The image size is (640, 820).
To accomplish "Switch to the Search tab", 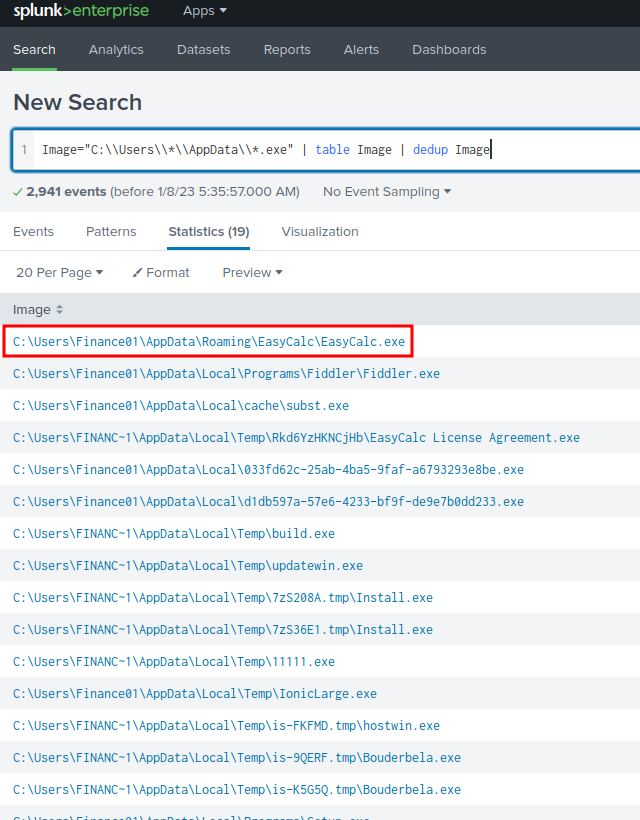I will tap(35, 50).
